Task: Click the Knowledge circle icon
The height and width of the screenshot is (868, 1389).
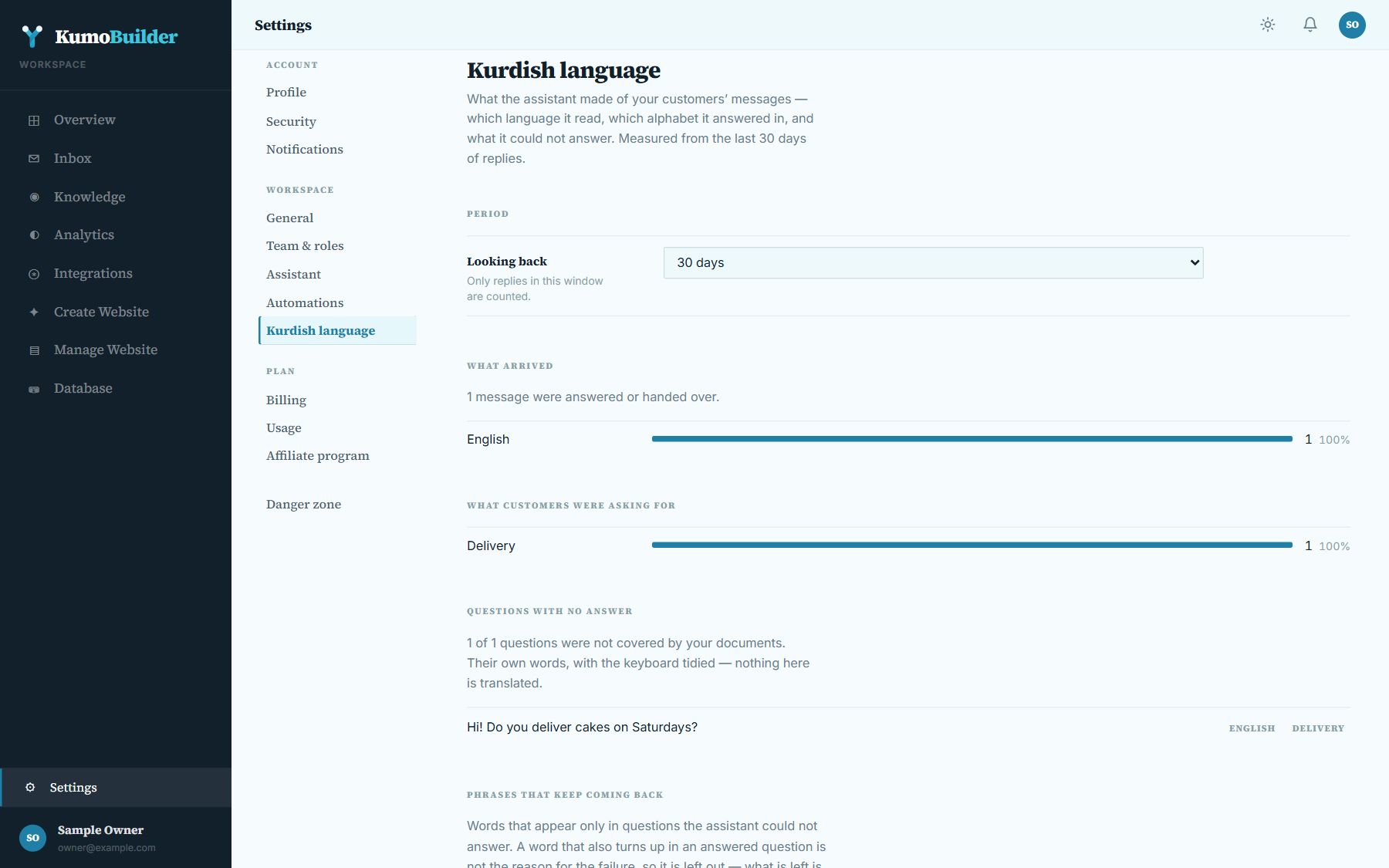Action: 34,197
